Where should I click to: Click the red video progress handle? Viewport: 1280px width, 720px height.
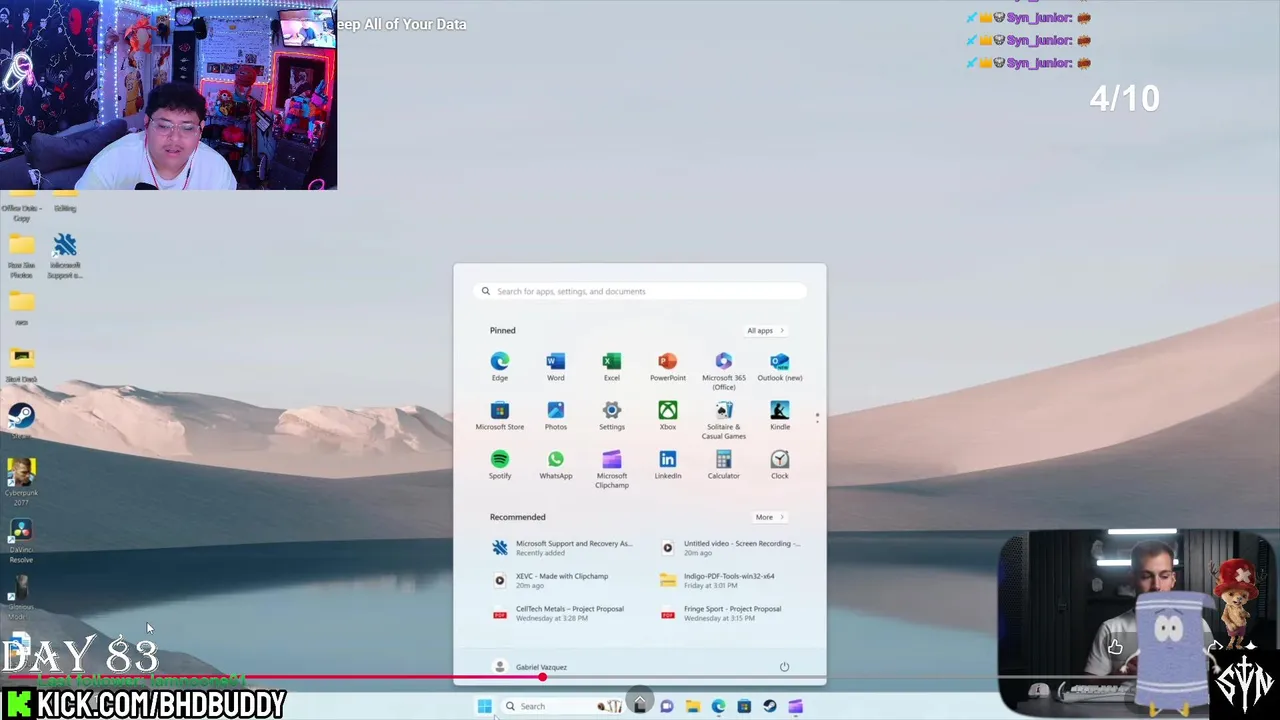(542, 678)
